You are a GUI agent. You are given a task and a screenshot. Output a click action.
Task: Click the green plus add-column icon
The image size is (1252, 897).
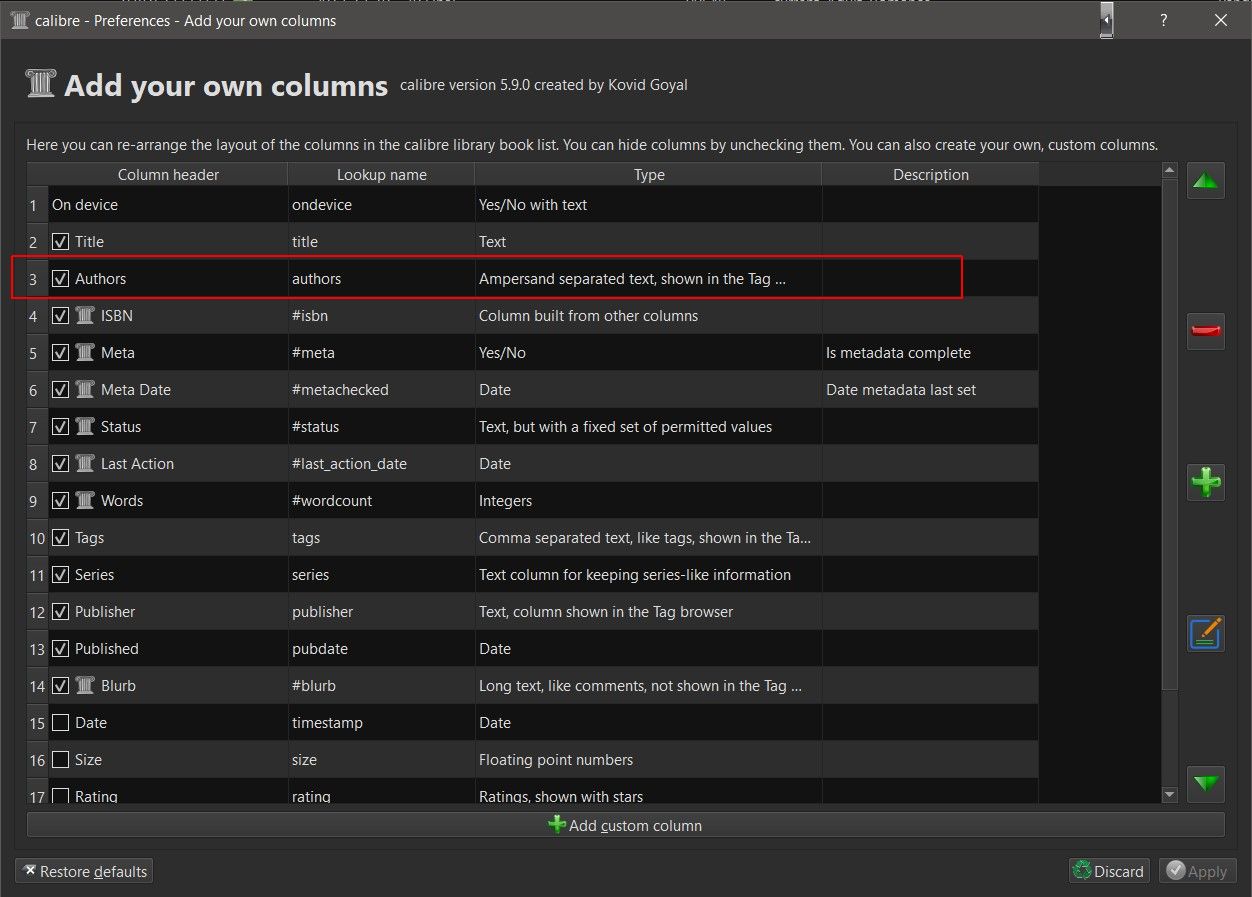[x=1206, y=482]
